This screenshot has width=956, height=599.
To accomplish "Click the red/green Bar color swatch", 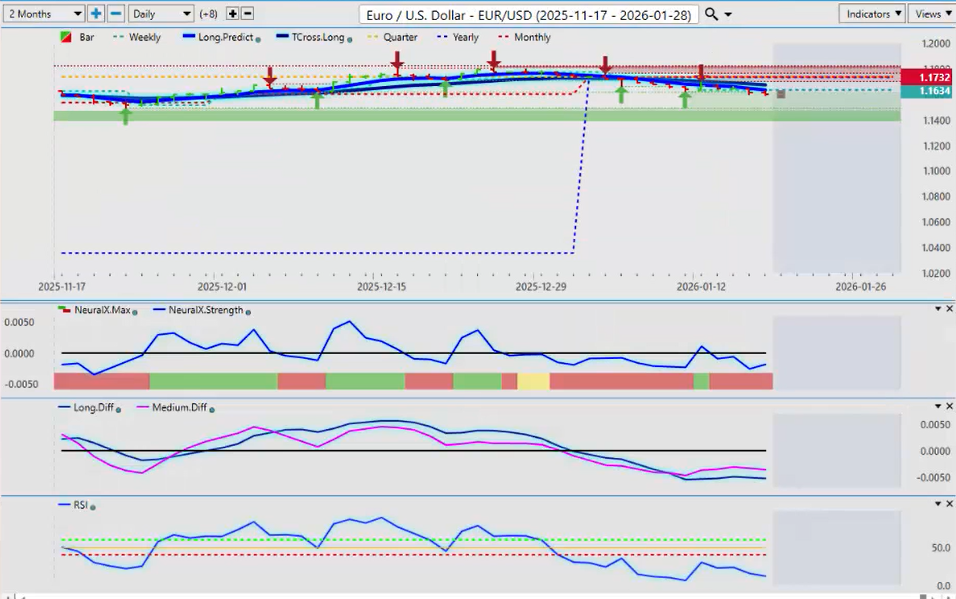I will [x=66, y=37].
